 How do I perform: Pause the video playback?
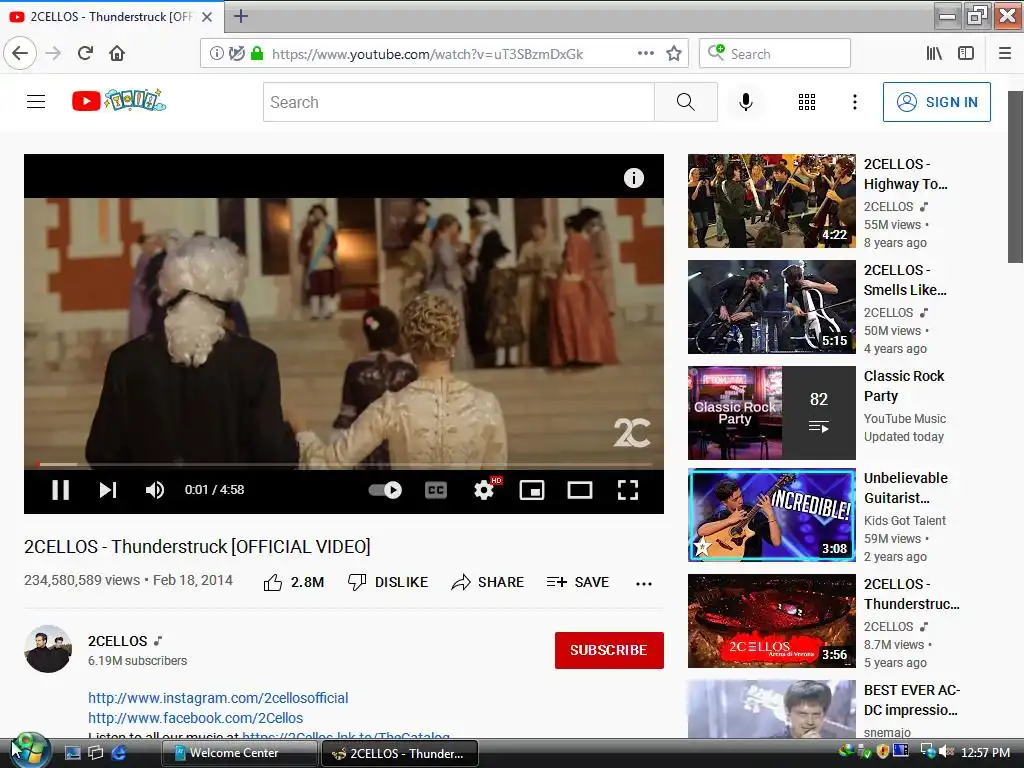(60, 490)
